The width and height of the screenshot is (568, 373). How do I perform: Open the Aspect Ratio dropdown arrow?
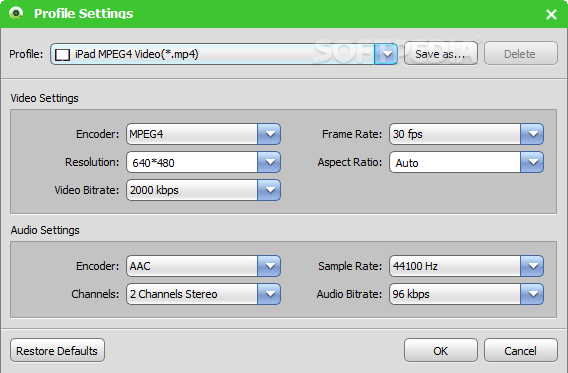tap(532, 162)
